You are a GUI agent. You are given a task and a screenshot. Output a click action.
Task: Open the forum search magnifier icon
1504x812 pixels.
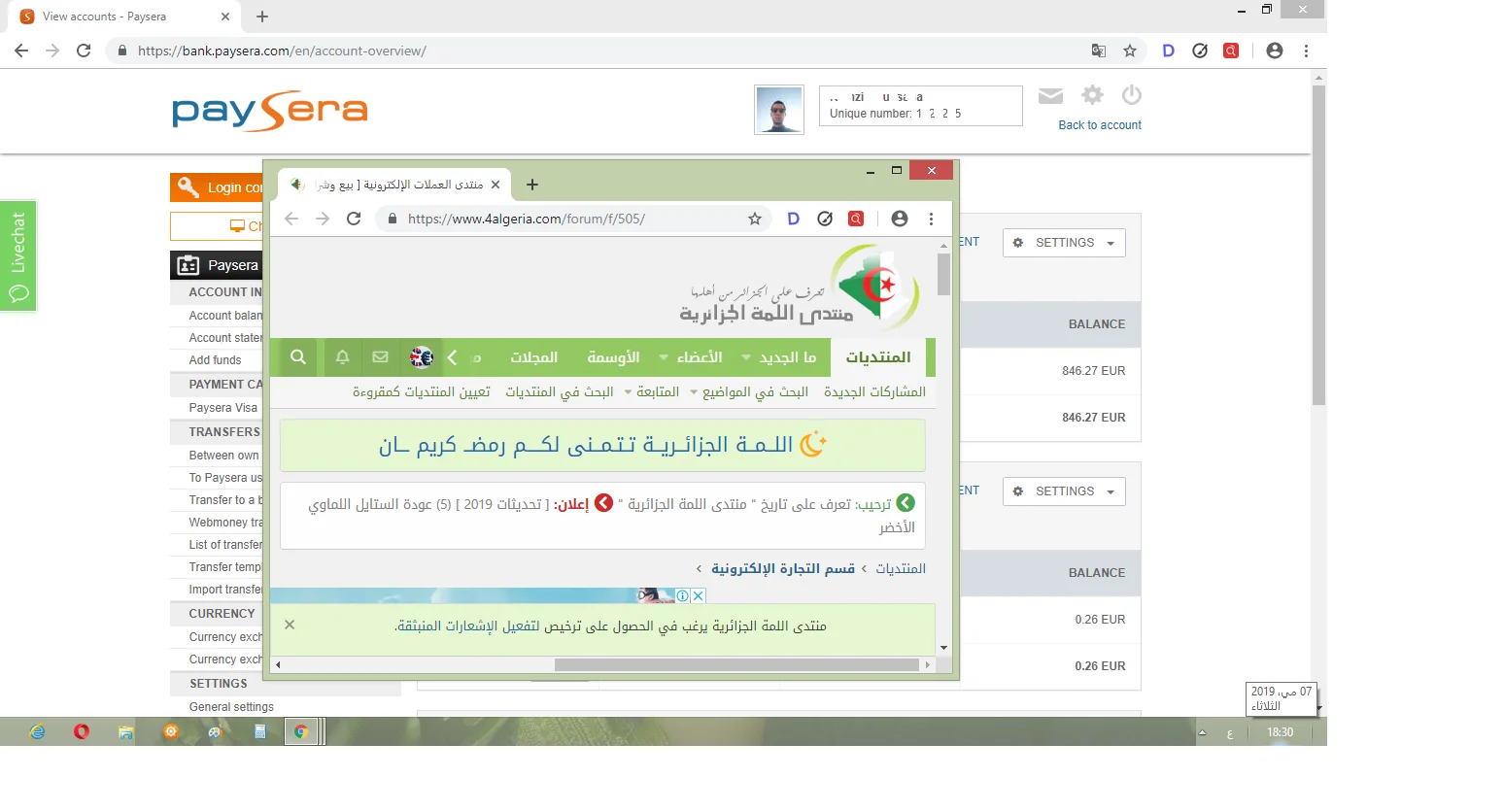pyautogui.click(x=298, y=357)
